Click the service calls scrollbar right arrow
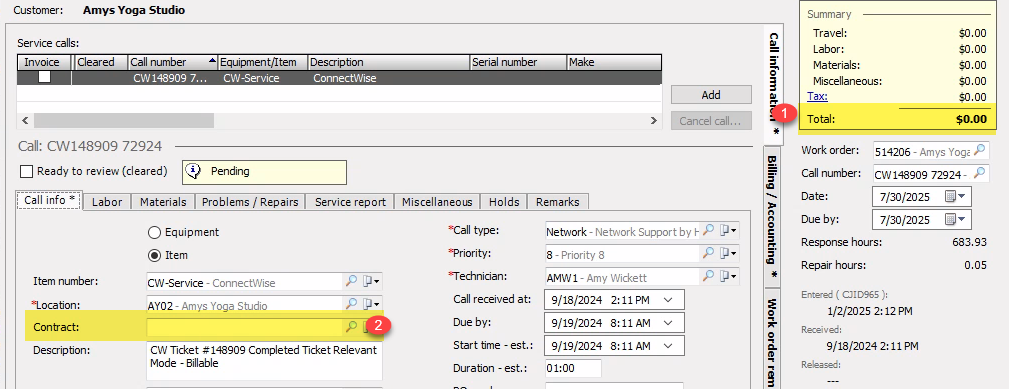 coord(654,120)
